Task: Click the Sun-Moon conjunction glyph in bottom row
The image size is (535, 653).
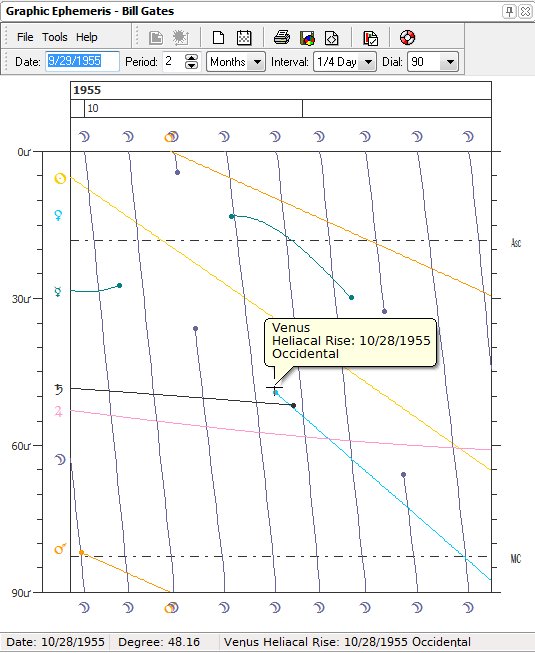Action: click(171, 608)
